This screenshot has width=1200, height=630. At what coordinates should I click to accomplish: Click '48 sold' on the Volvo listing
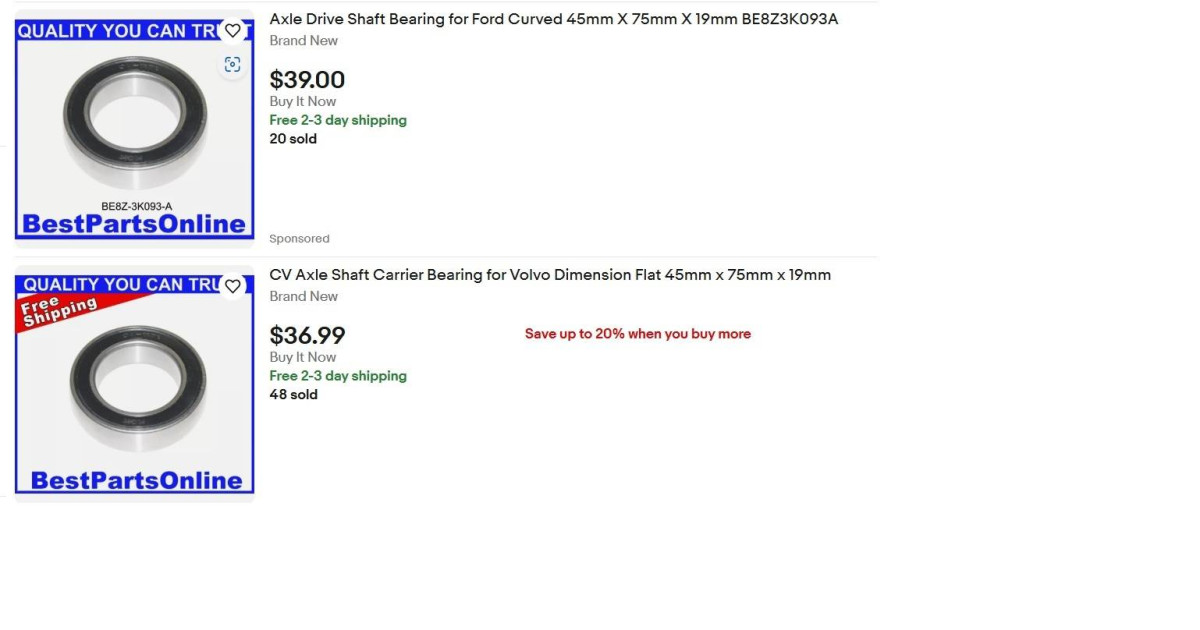pyautogui.click(x=293, y=395)
